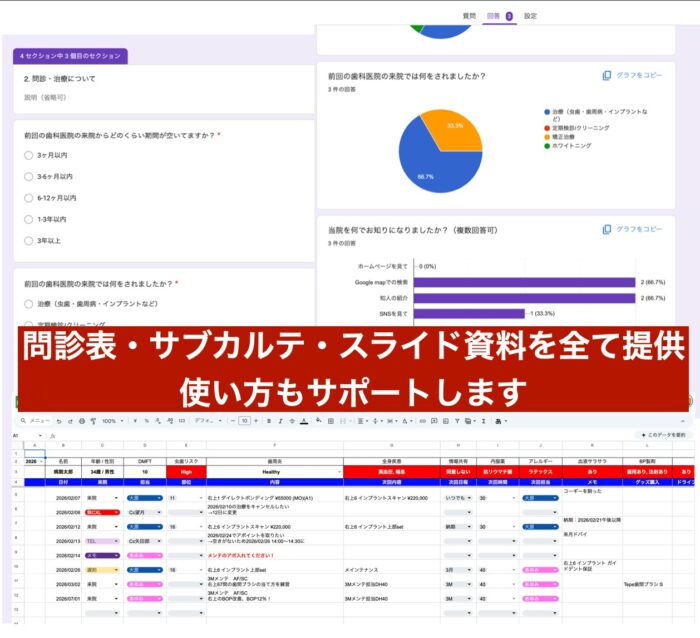
Task: Click the 2. 問診・治療について section title
Action: point(59,79)
